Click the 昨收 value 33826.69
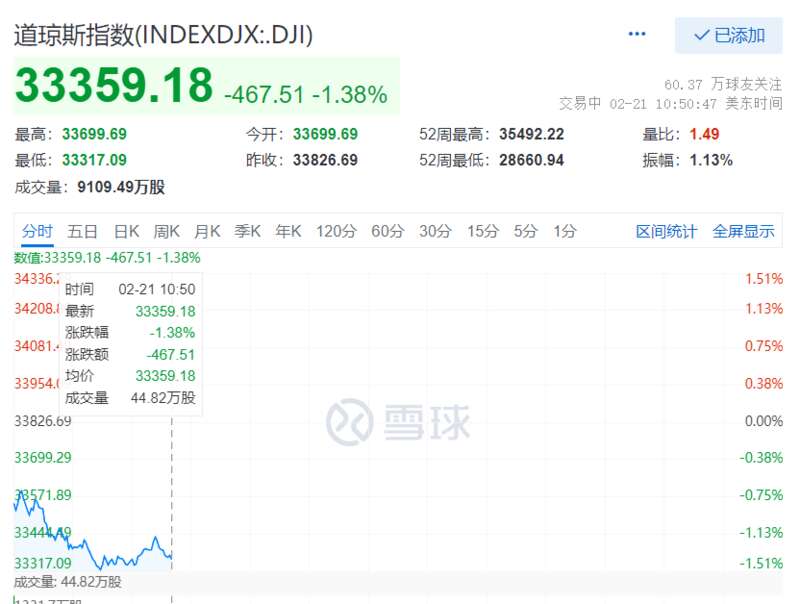The width and height of the screenshot is (800, 604). [x=326, y=160]
